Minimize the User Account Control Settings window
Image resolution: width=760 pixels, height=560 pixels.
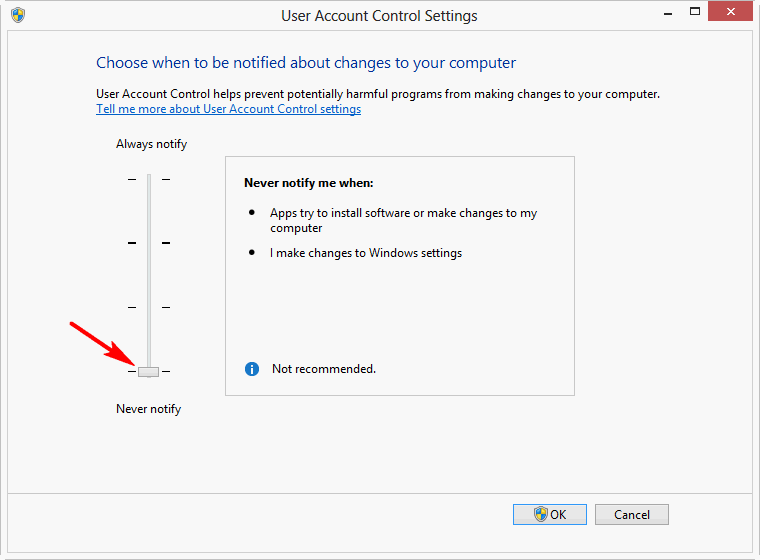click(x=668, y=14)
